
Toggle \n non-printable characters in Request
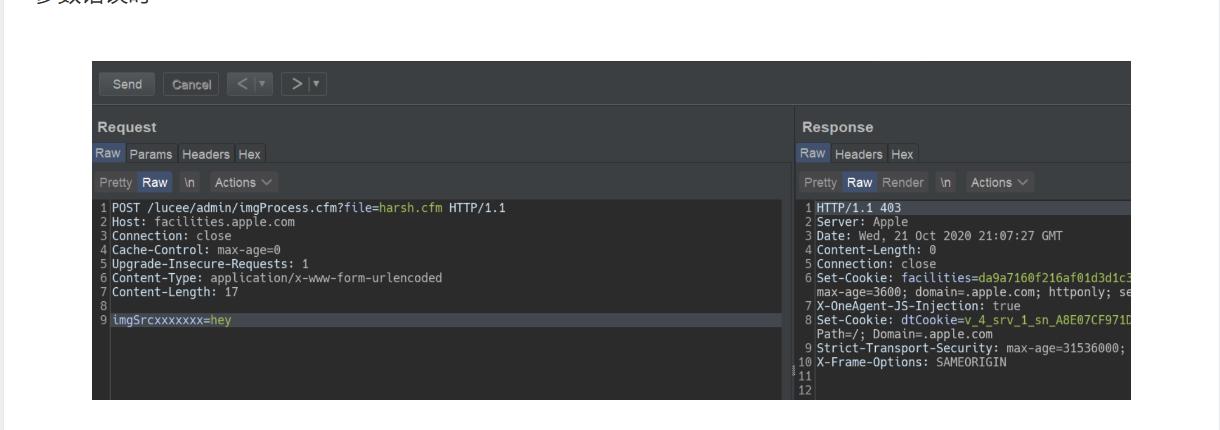[188, 183]
